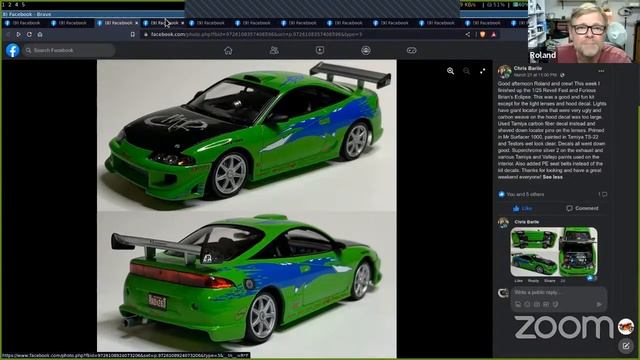Go back with browser back arrow

pos(8,34)
